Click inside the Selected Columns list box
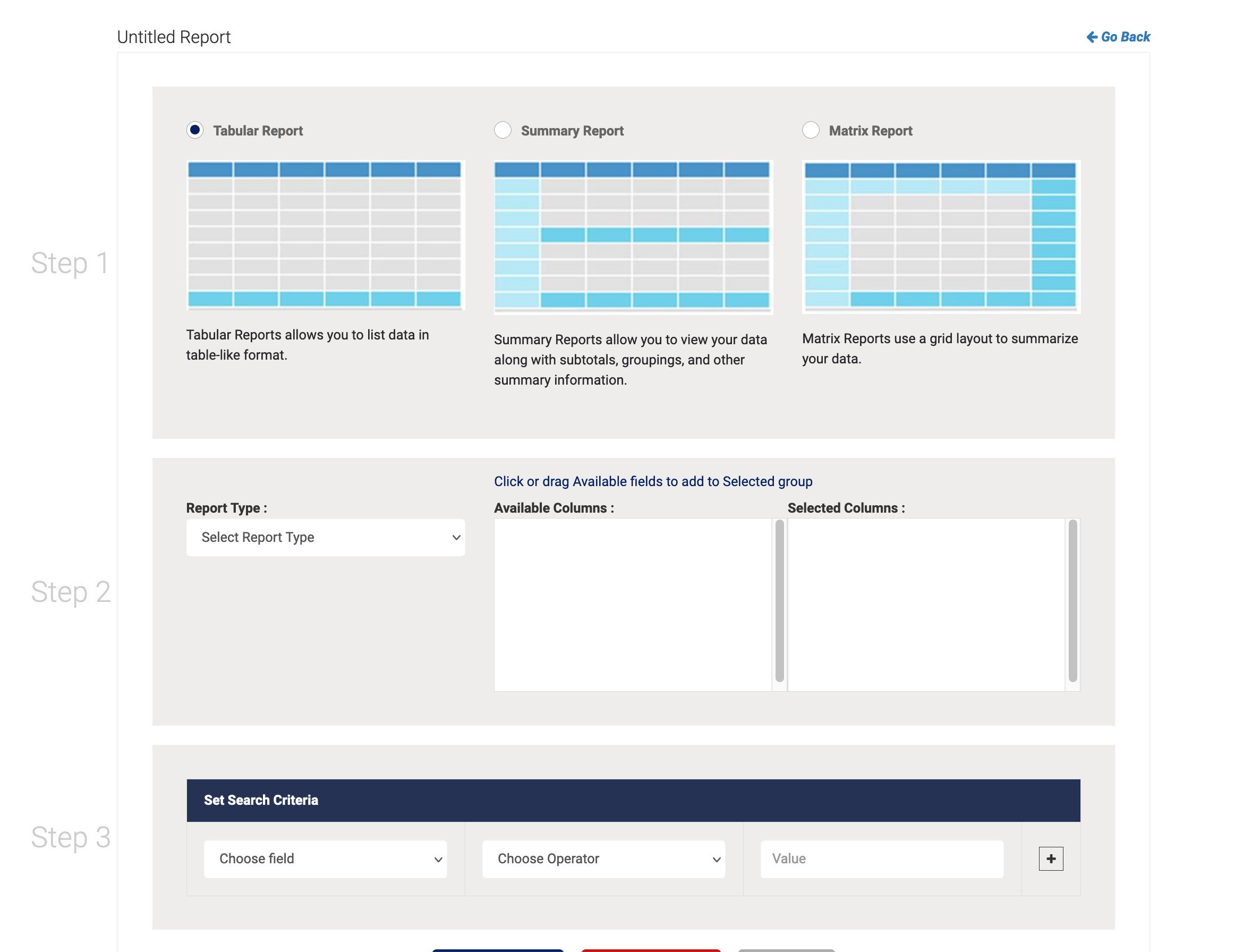 pyautogui.click(x=926, y=604)
